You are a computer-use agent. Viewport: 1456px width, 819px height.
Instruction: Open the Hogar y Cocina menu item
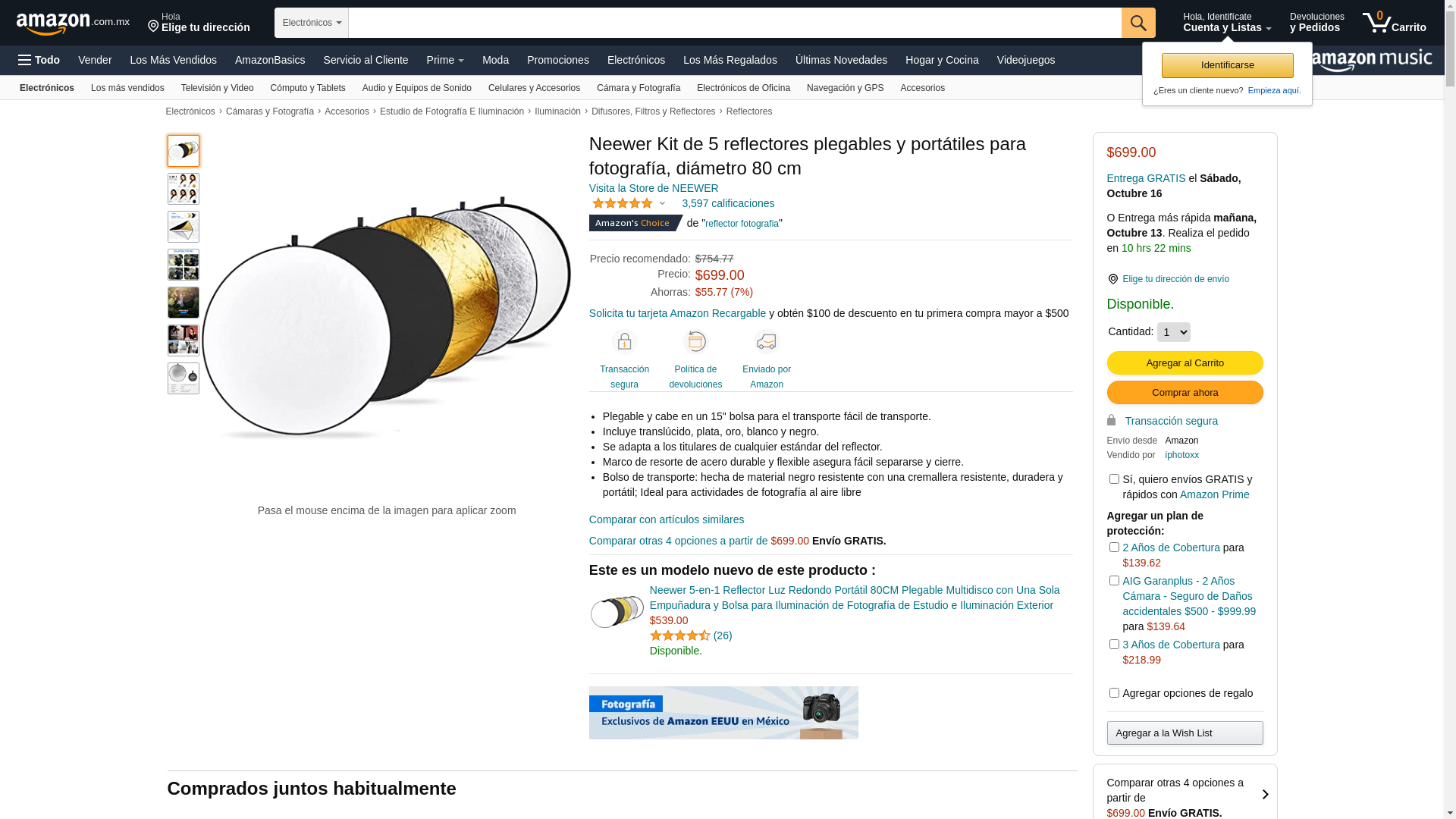point(942,60)
